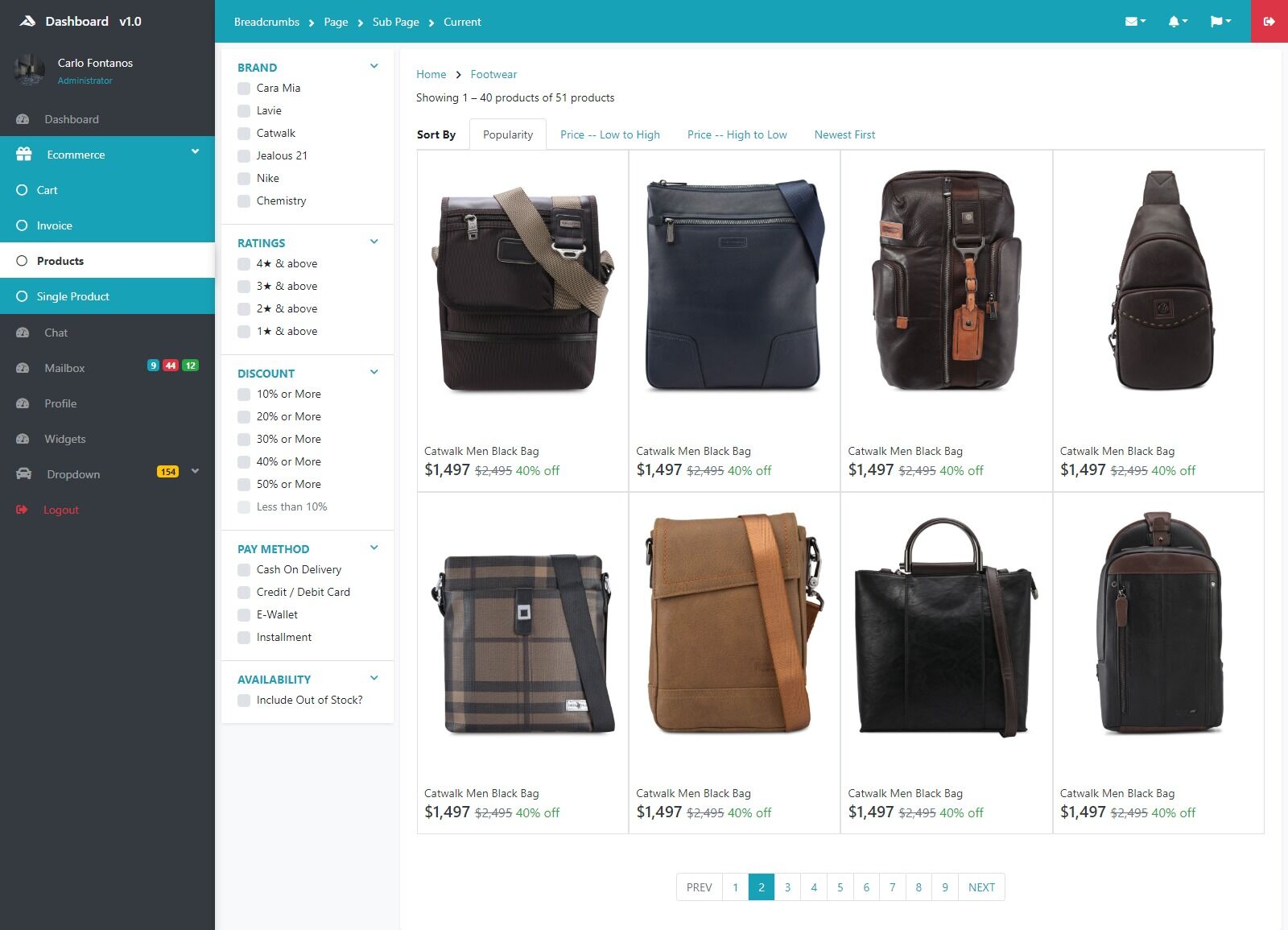This screenshot has width=1288, height=930.
Task: Enable the E-Wallet pay method
Action: (244, 615)
